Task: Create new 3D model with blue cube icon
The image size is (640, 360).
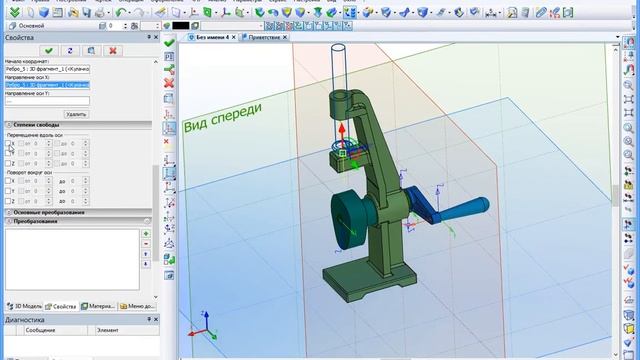Action: pyautogui.click(x=44, y=12)
